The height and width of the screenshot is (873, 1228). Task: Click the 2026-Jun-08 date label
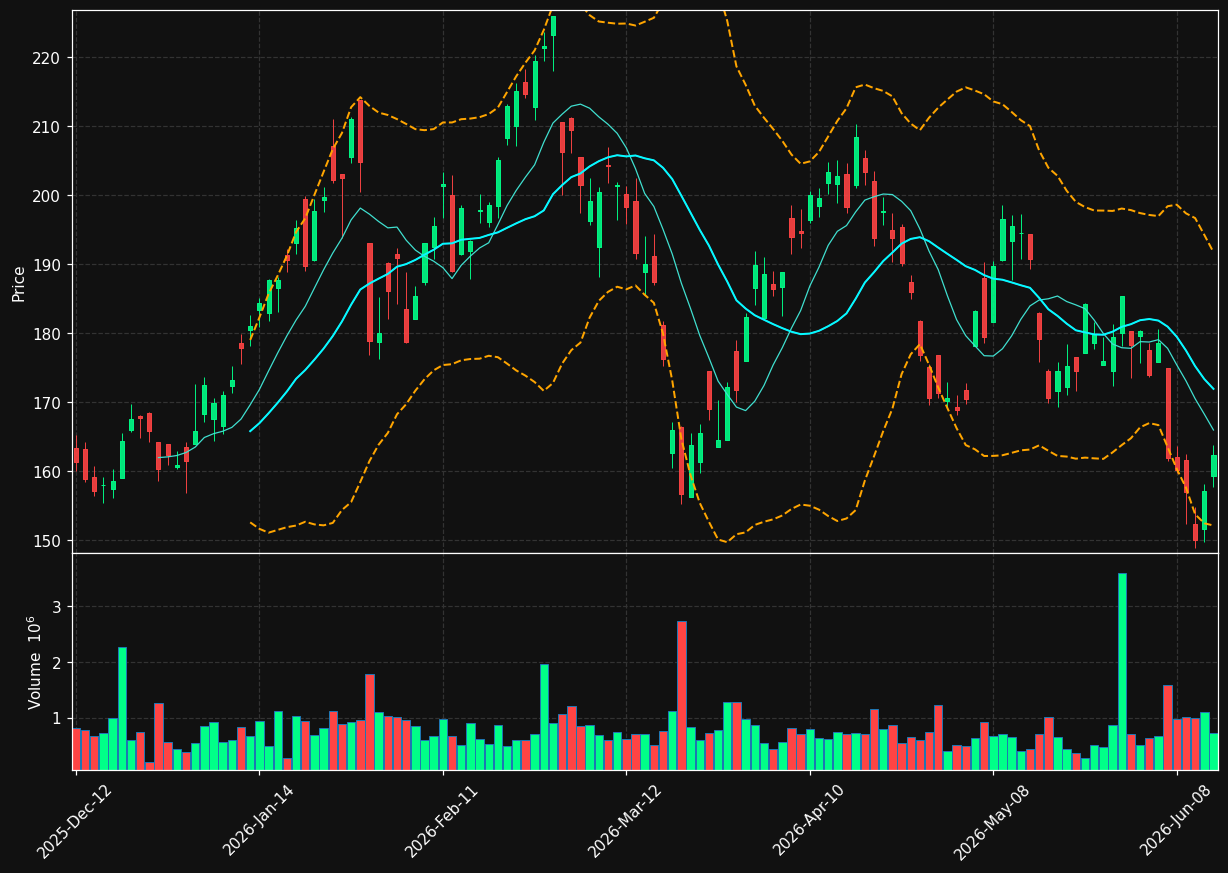[x=1177, y=820]
